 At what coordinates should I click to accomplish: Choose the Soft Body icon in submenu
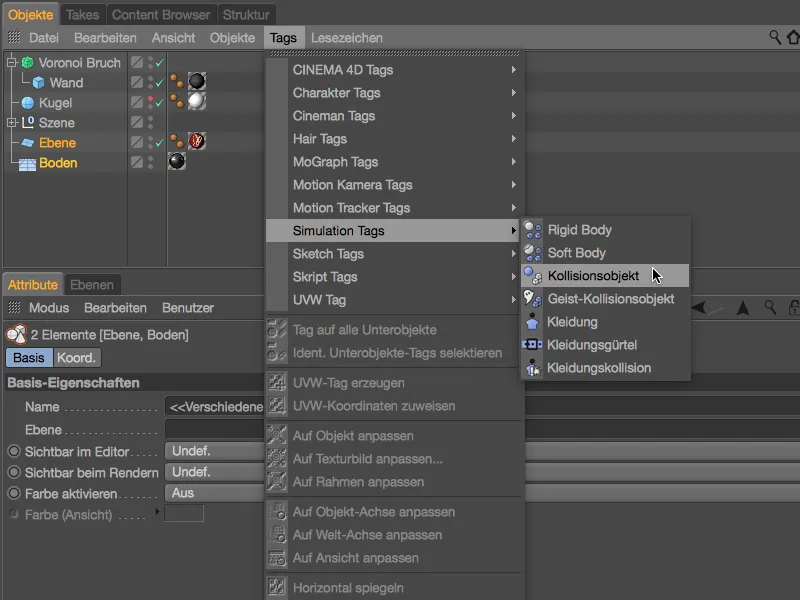click(533, 253)
